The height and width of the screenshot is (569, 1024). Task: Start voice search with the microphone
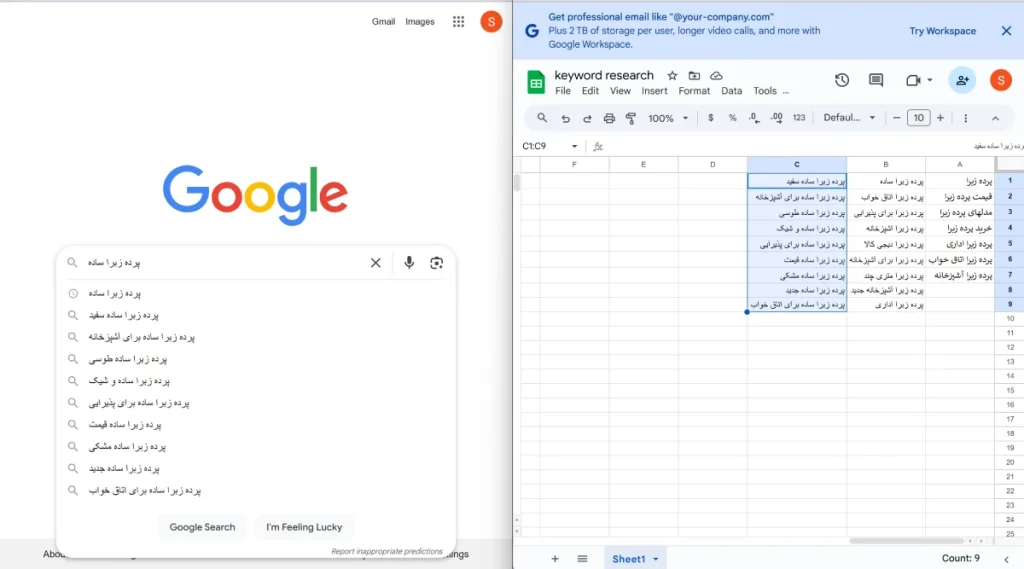click(x=409, y=263)
